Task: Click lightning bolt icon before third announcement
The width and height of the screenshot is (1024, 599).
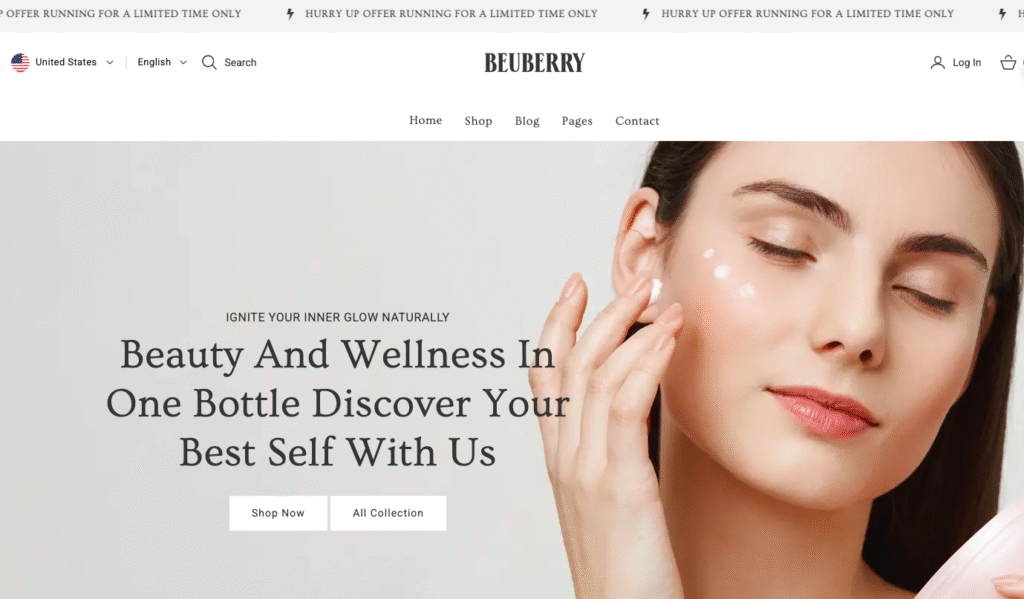Action: (x=646, y=14)
